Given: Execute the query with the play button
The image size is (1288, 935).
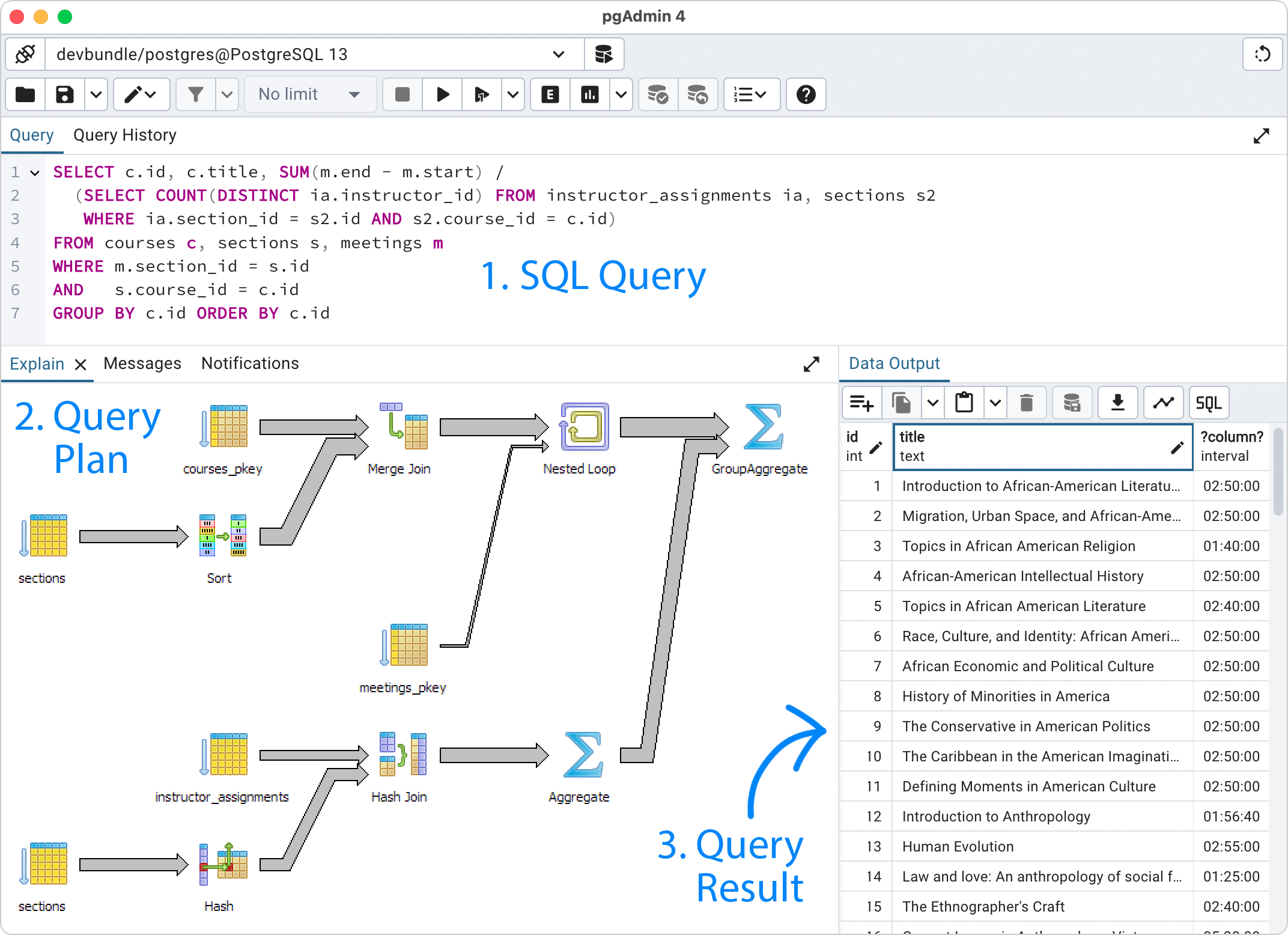Looking at the screenshot, I should (x=442, y=94).
